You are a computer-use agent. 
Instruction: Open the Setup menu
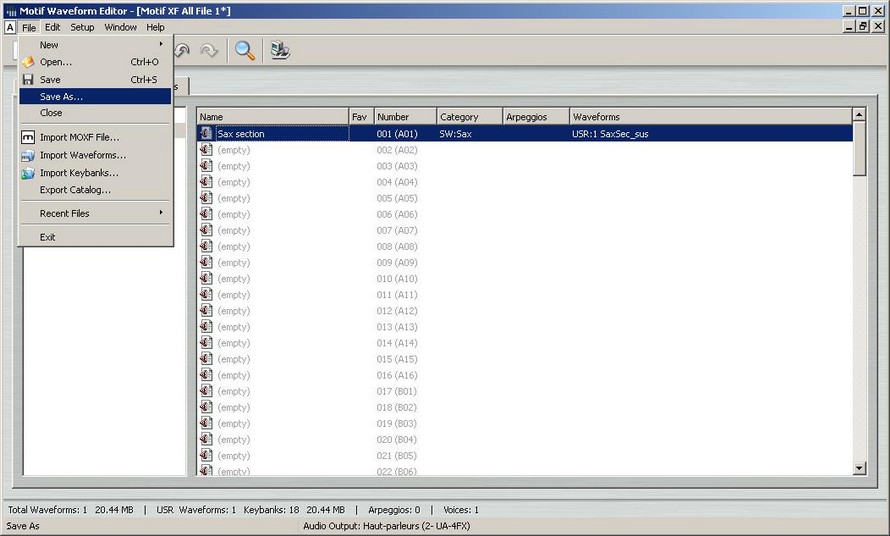[x=82, y=27]
